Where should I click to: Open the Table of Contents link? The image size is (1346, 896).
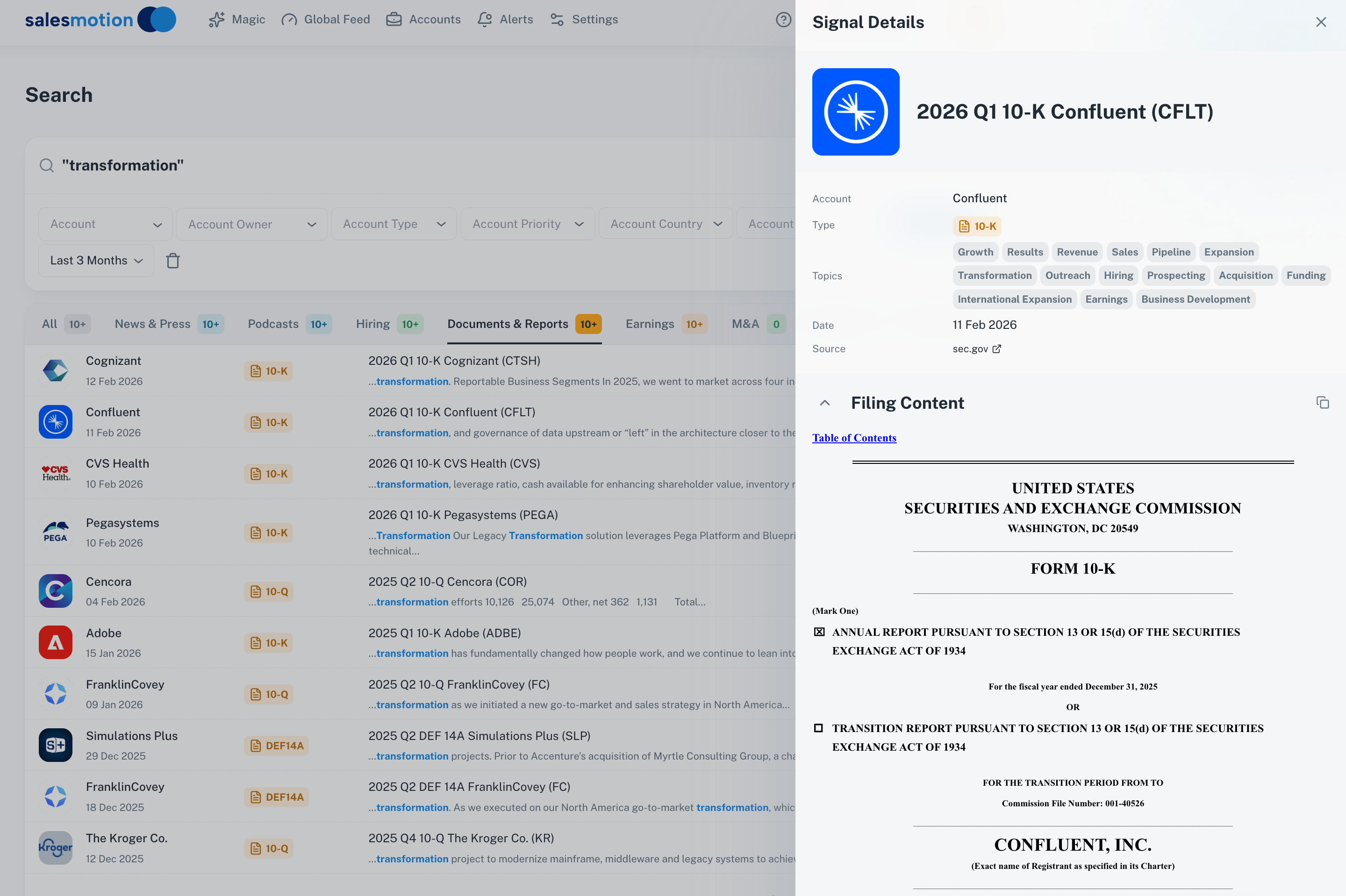(x=854, y=438)
